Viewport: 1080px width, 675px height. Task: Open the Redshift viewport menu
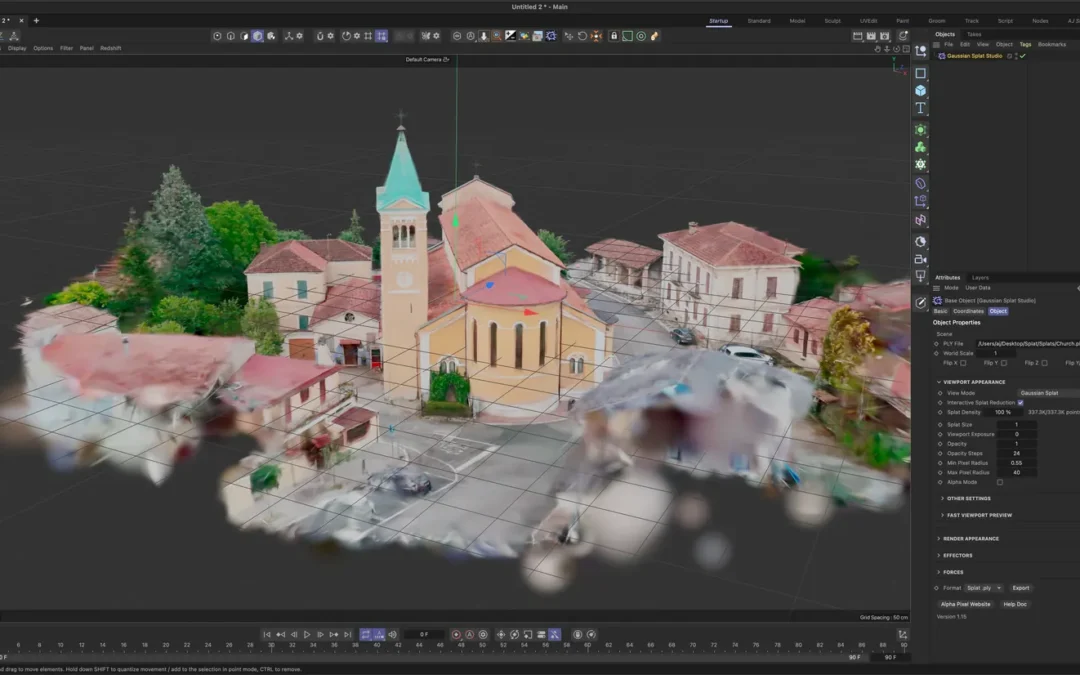click(x=111, y=48)
